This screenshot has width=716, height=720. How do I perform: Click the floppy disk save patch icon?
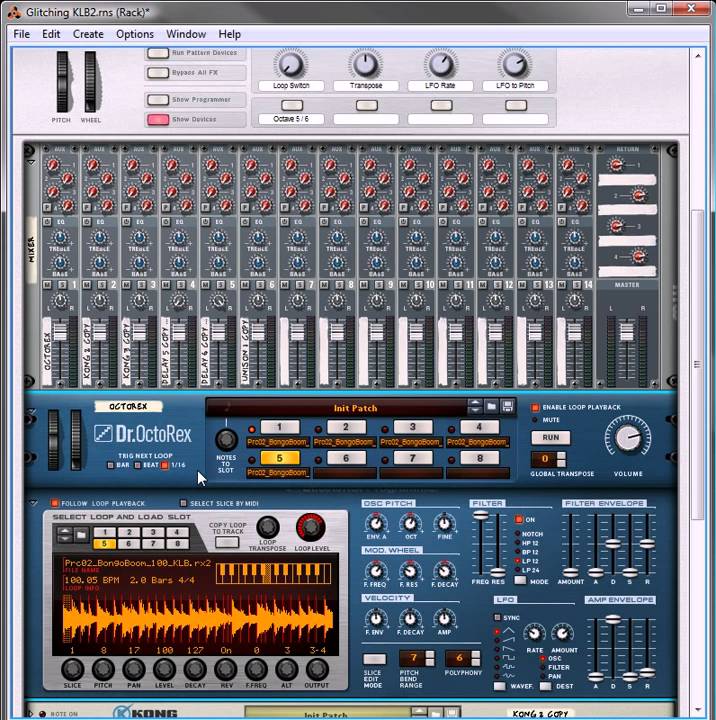click(507, 406)
